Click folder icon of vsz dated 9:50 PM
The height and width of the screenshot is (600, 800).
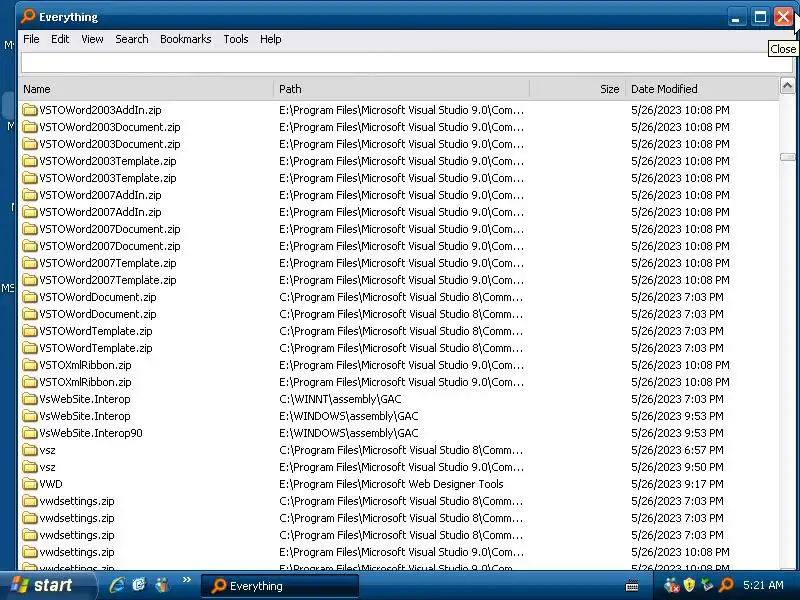[x=30, y=467]
